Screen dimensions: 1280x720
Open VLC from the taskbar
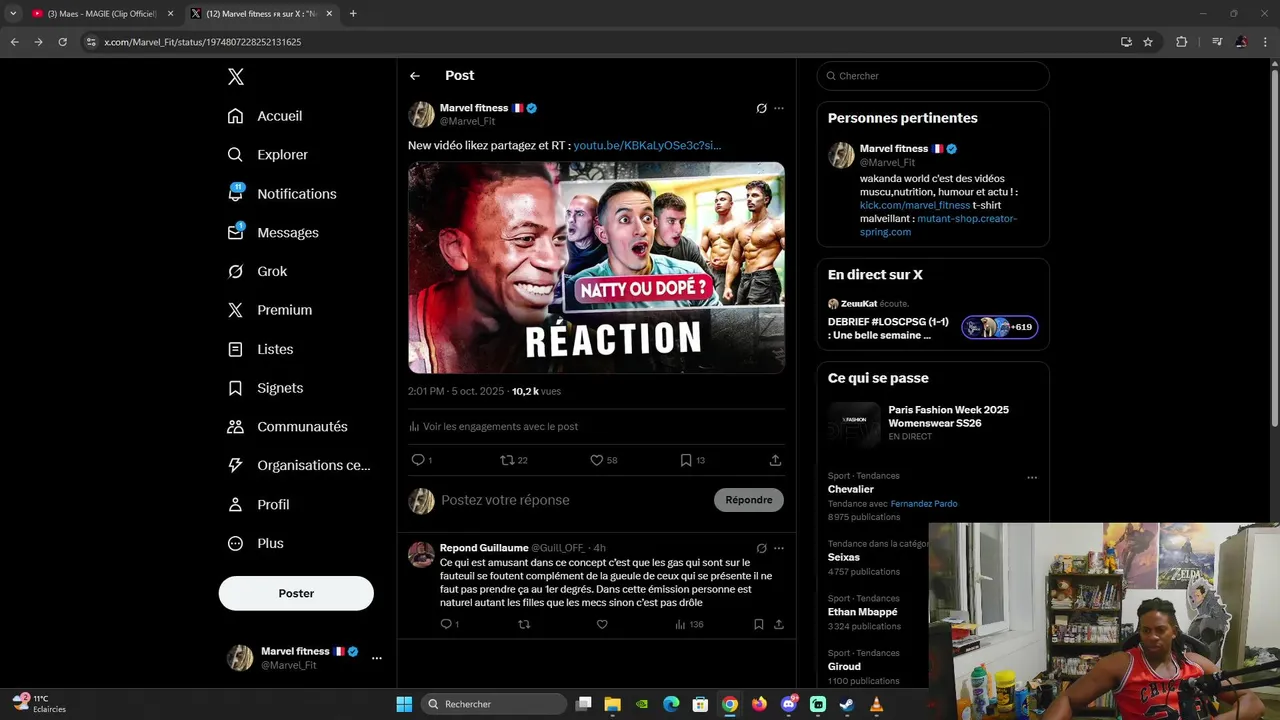(876, 704)
